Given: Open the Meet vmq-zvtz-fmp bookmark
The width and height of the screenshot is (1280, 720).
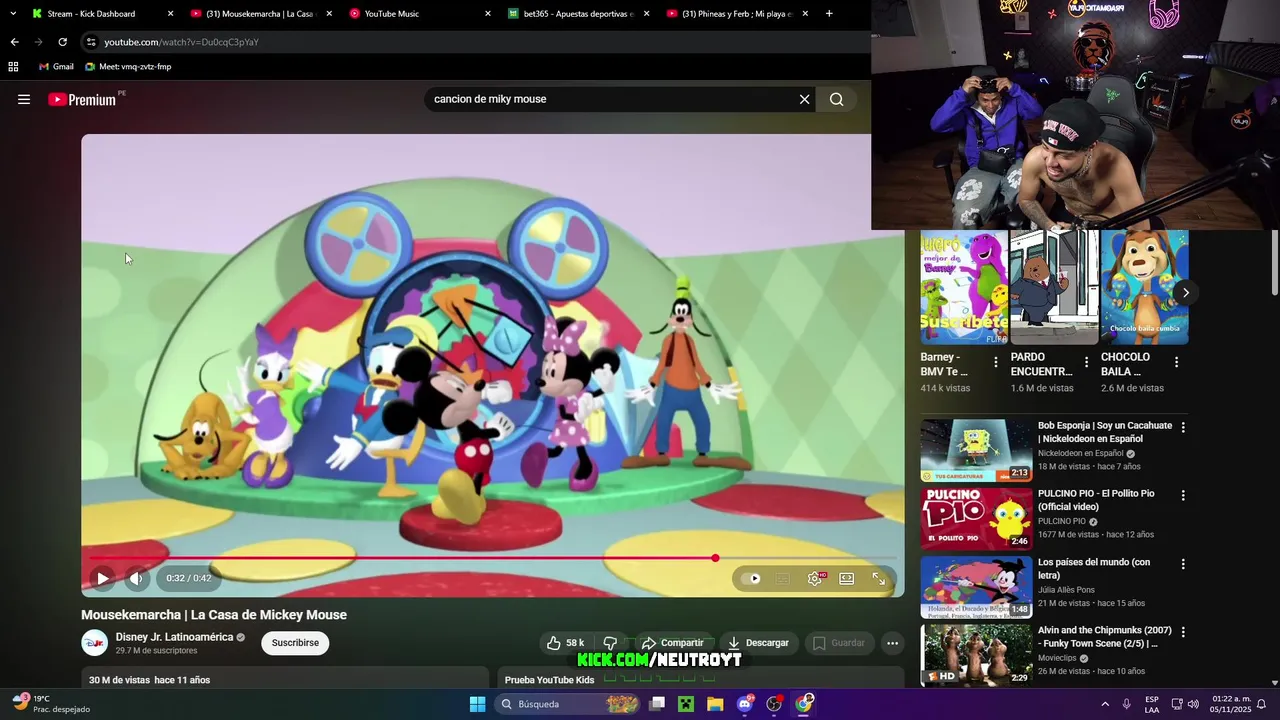Looking at the screenshot, I should [128, 67].
